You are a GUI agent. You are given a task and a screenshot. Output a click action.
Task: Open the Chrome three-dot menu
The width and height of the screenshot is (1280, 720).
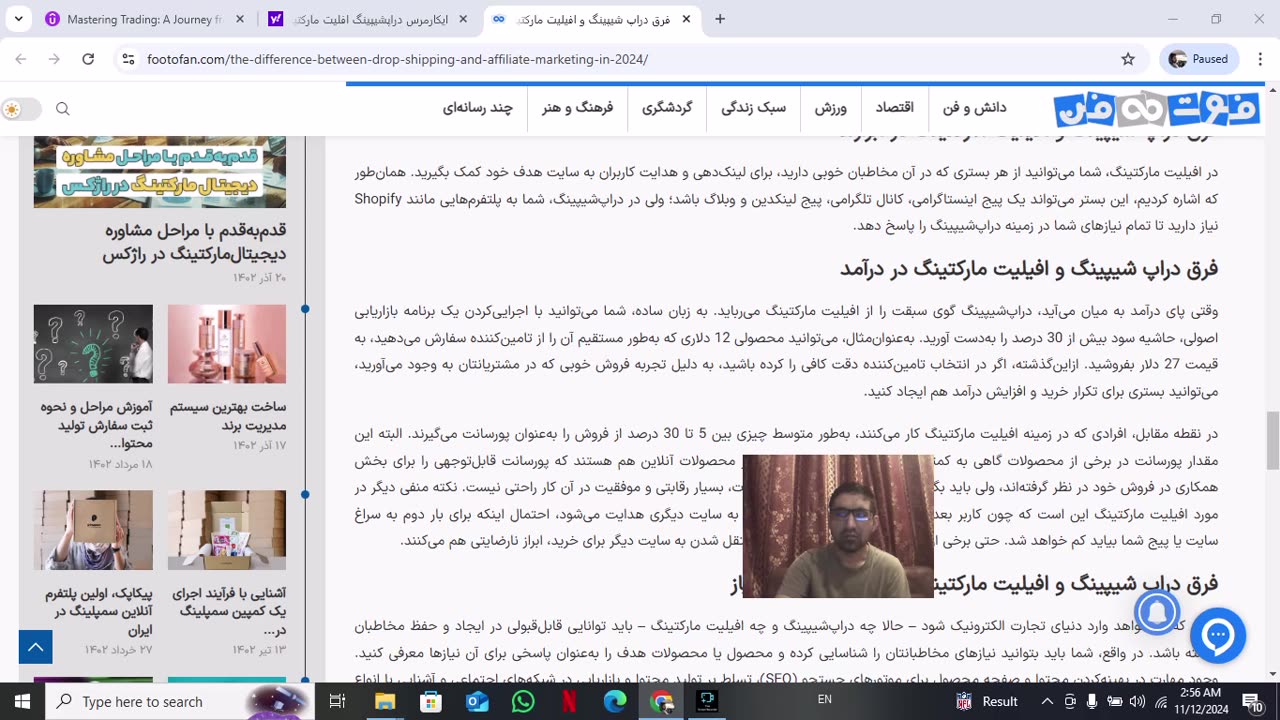pos(1259,59)
